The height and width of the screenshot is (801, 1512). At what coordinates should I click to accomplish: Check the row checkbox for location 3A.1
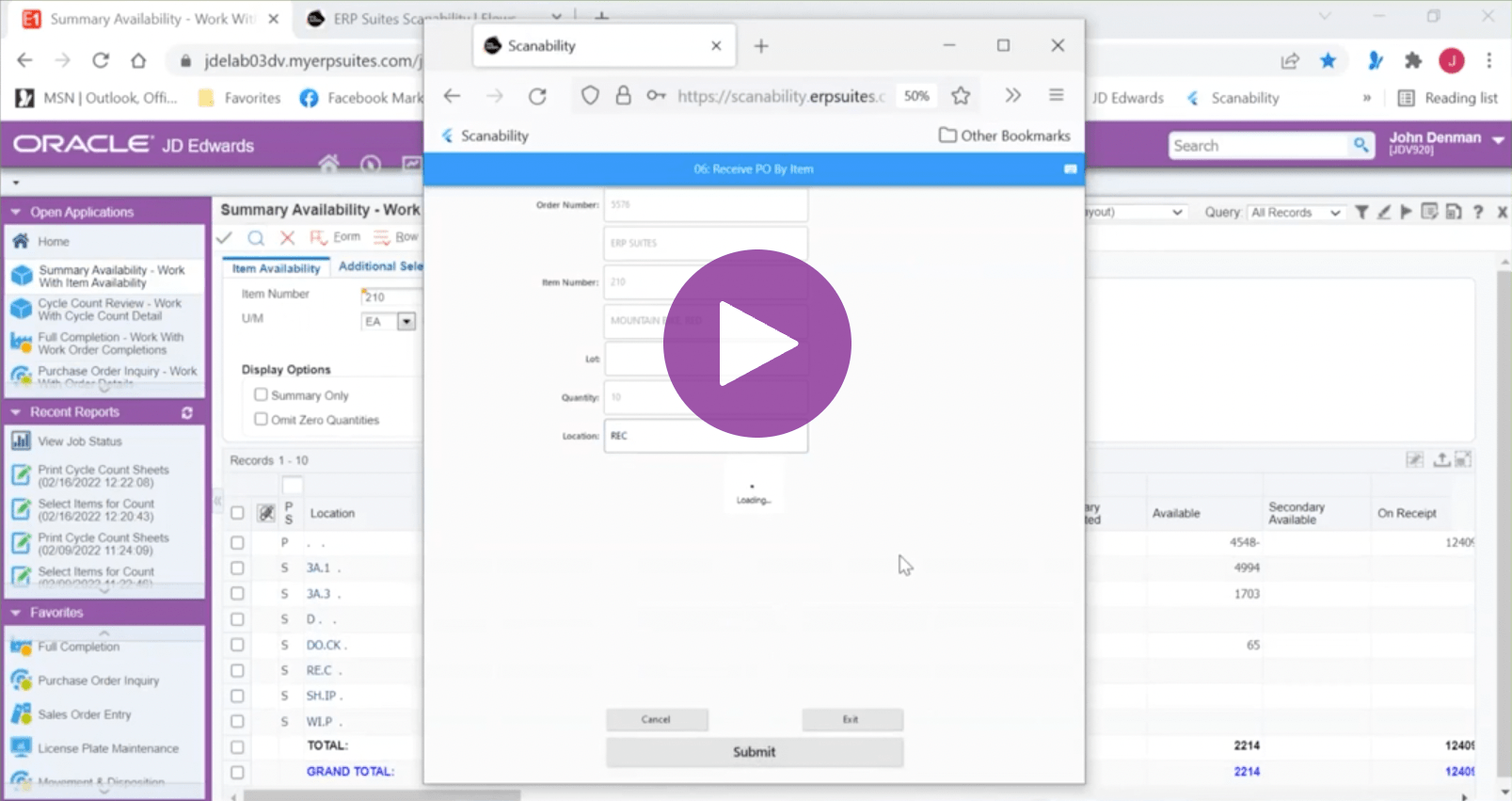point(237,568)
